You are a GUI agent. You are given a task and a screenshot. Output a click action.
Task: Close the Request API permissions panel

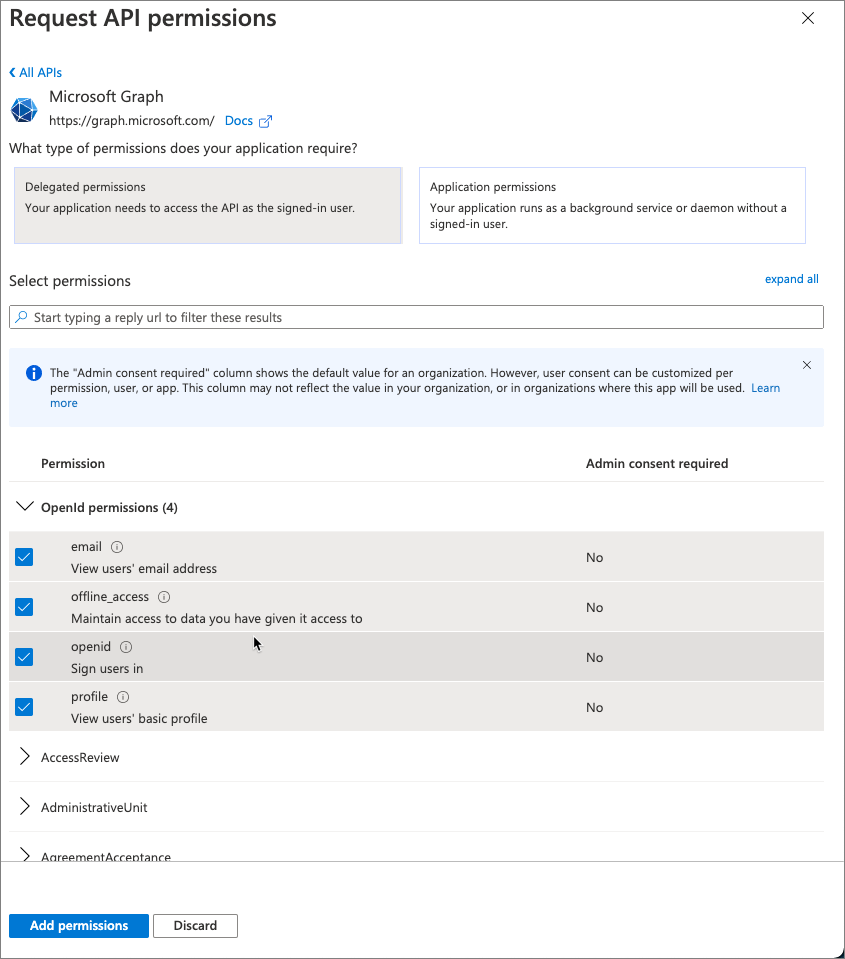(x=808, y=18)
